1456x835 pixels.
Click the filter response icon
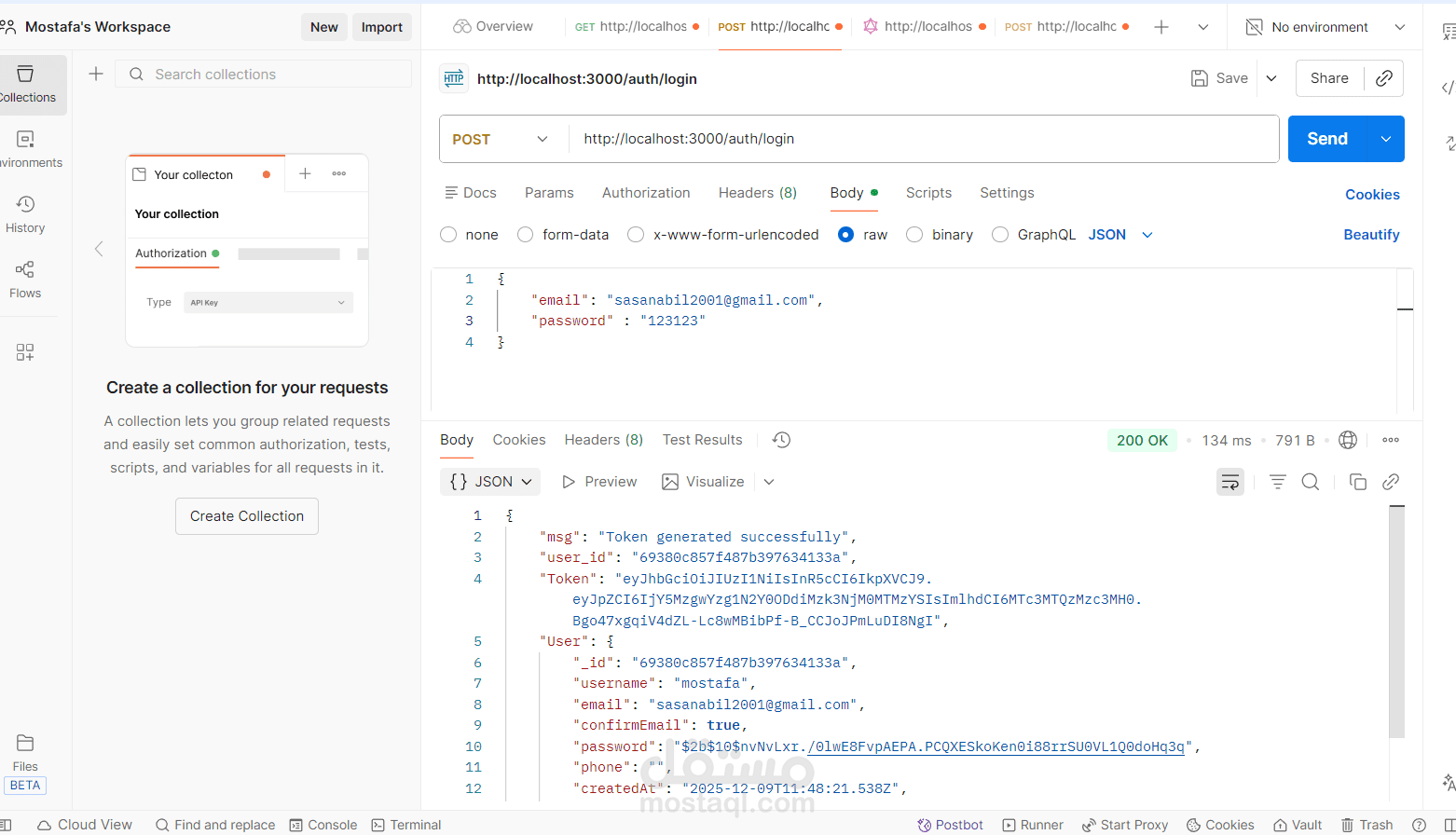(x=1278, y=482)
